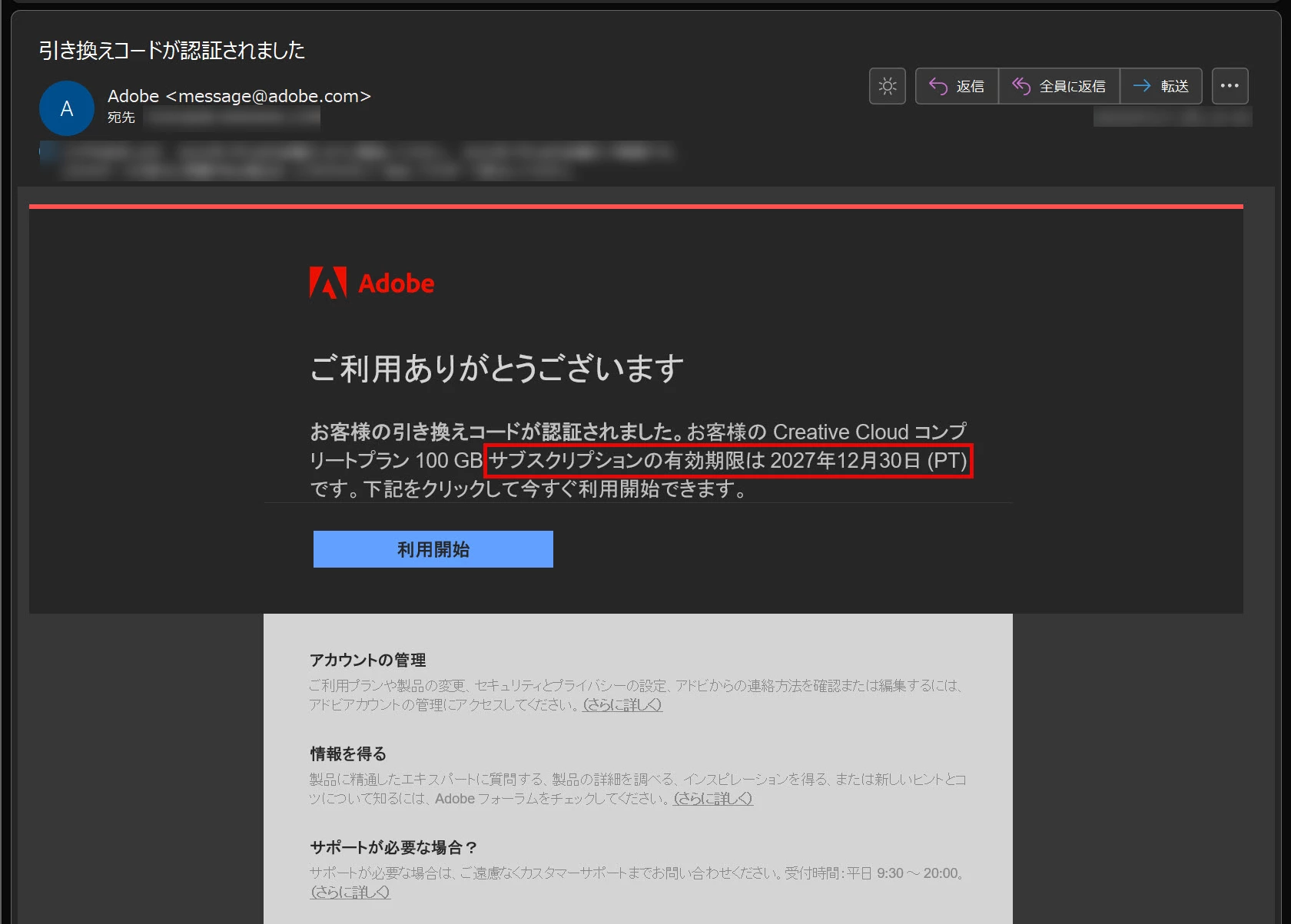Click the 情報を得る heading
This screenshot has height=924, width=1291.
click(x=348, y=753)
